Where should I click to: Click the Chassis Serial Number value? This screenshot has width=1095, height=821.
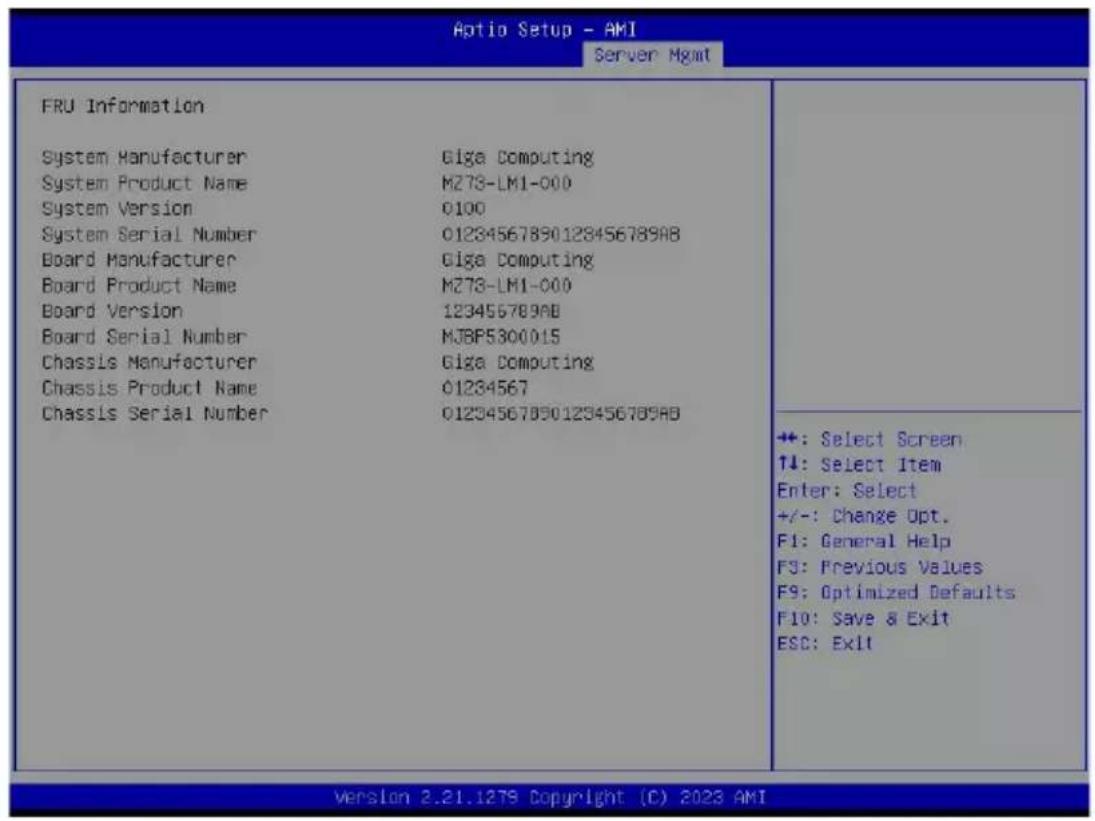561,413
